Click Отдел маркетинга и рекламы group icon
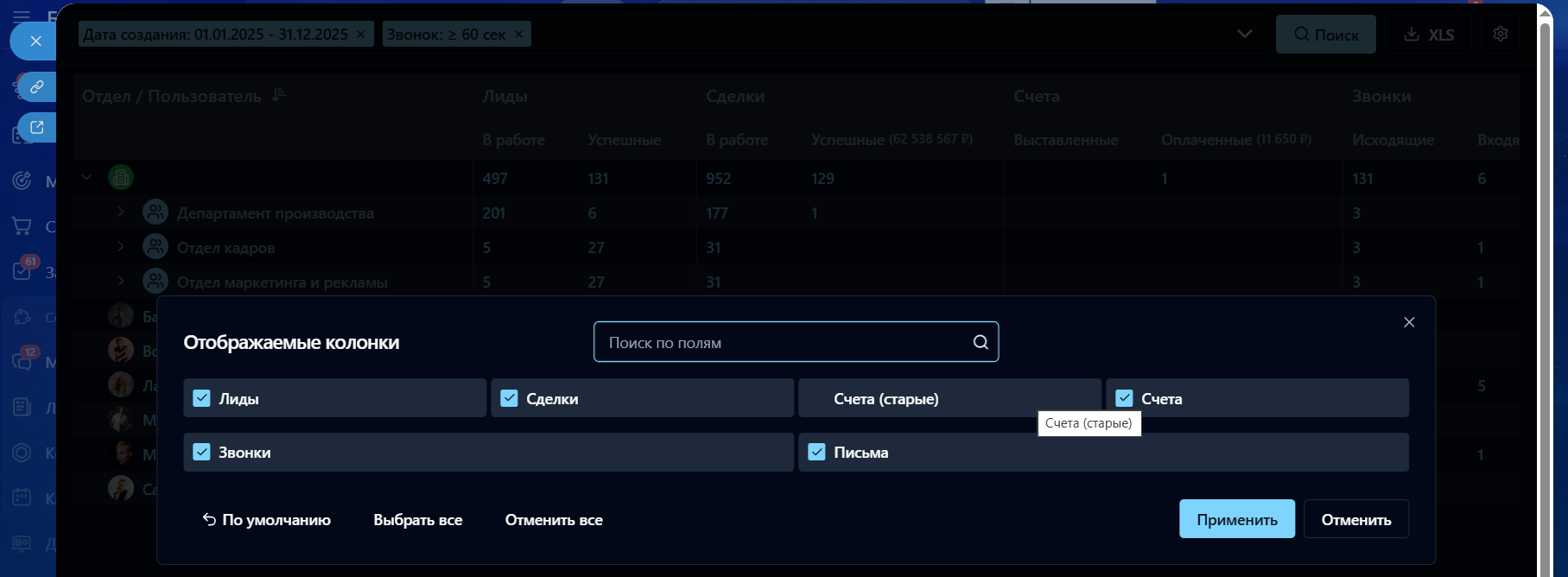 point(156,282)
